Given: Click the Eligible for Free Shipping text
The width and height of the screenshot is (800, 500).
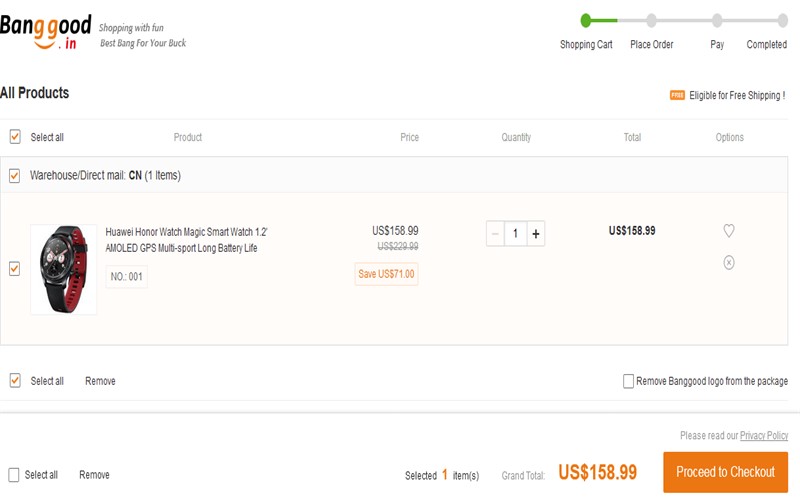Looking at the screenshot, I should [x=737, y=95].
